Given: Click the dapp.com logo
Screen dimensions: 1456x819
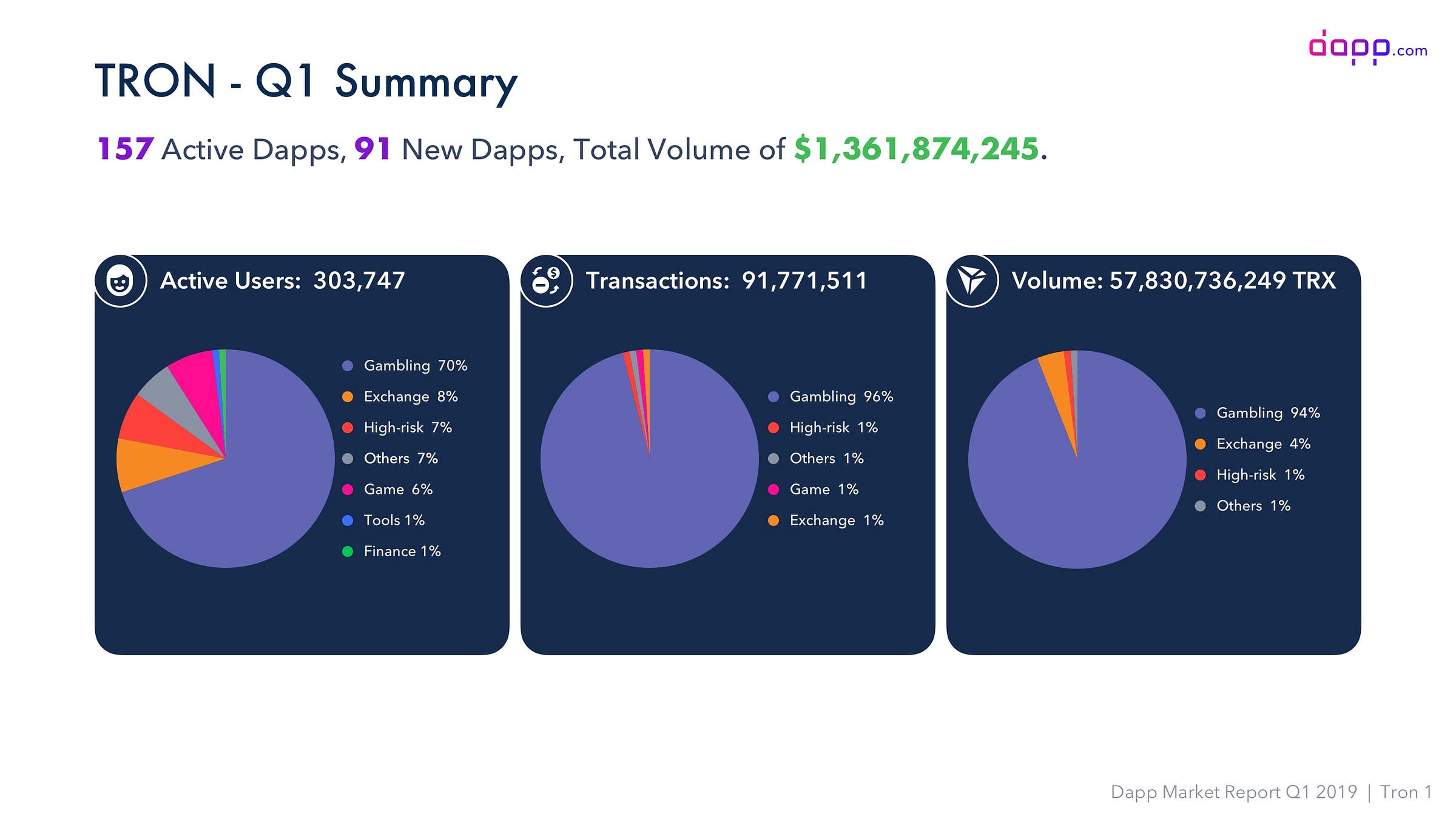Looking at the screenshot, I should pos(1367,47).
